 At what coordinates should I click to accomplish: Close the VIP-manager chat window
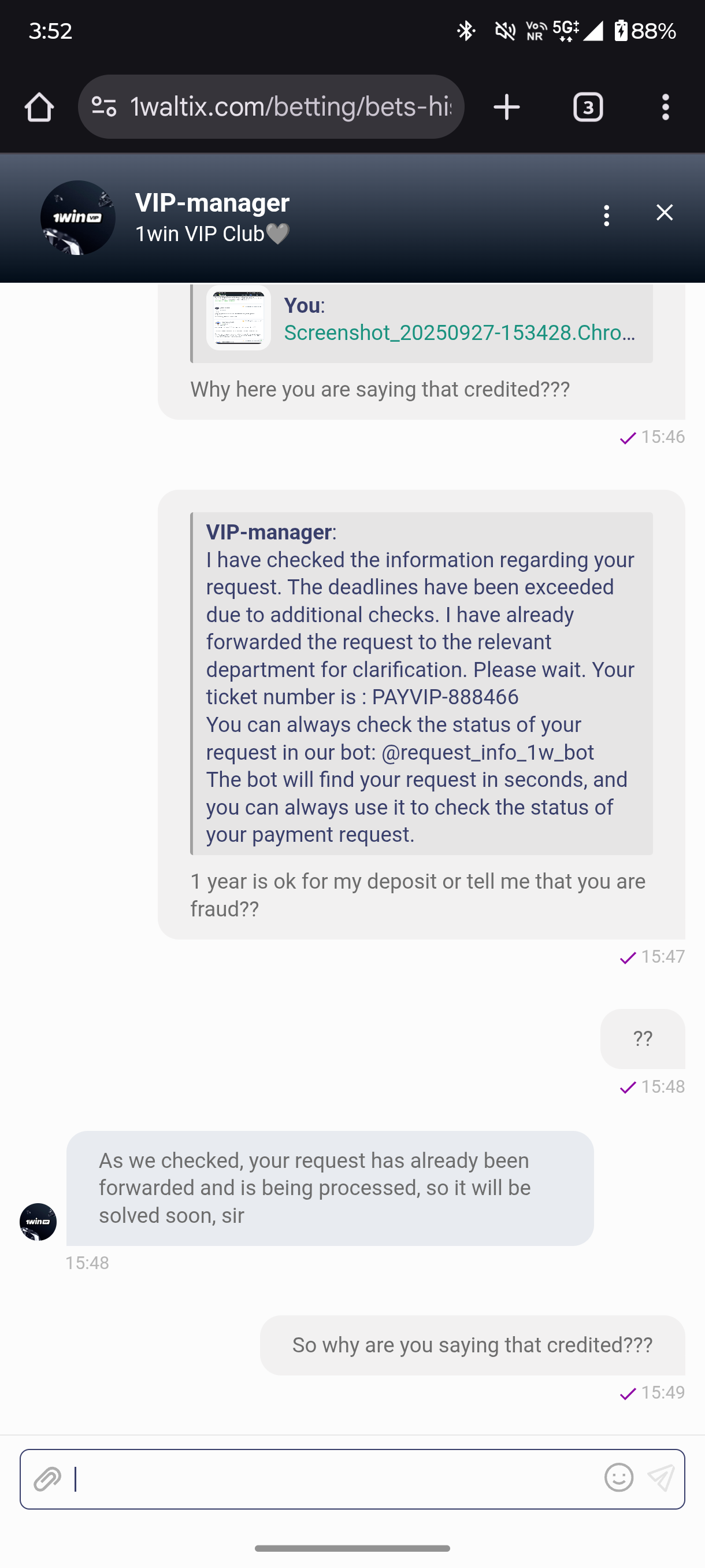pyautogui.click(x=664, y=212)
